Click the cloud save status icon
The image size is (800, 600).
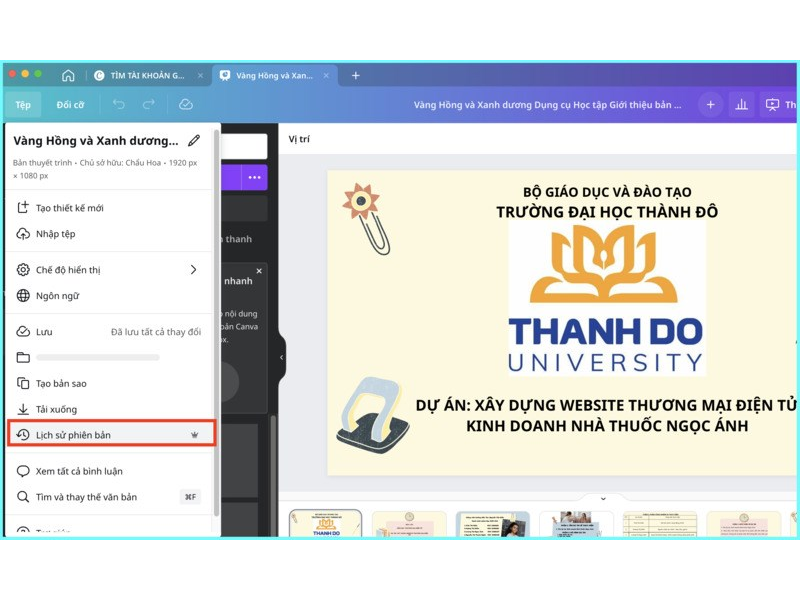[185, 104]
